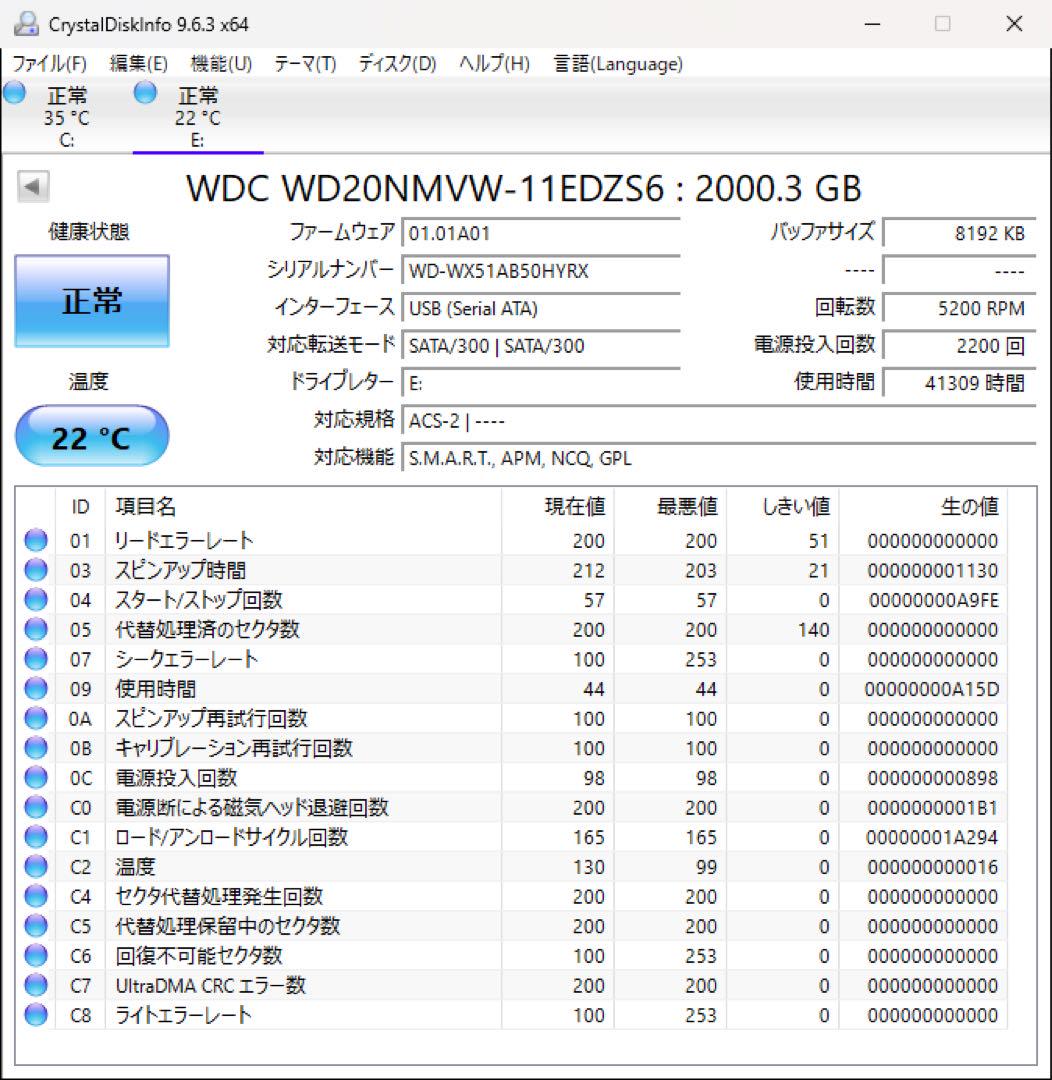Switch to the C: drive tab at 35 °C
The image size is (1052, 1080).
(66, 117)
